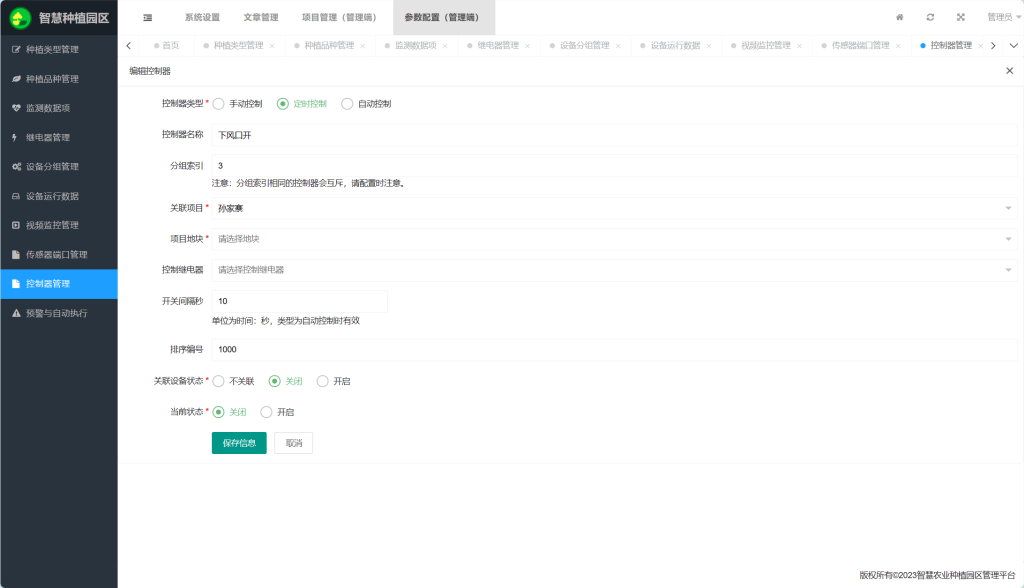Viewport: 1024px width, 588px height.
Task: Open the 控制继电器 dropdown
Action: 613,270
